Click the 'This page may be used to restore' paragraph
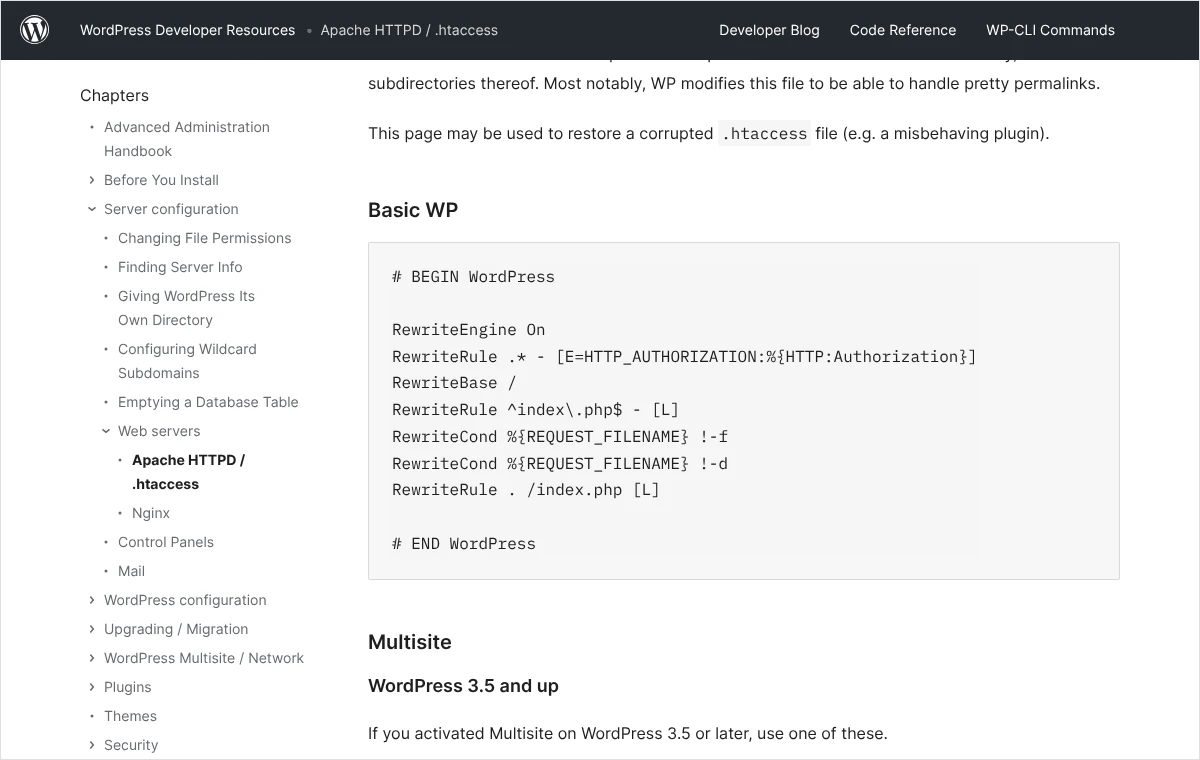 point(709,133)
